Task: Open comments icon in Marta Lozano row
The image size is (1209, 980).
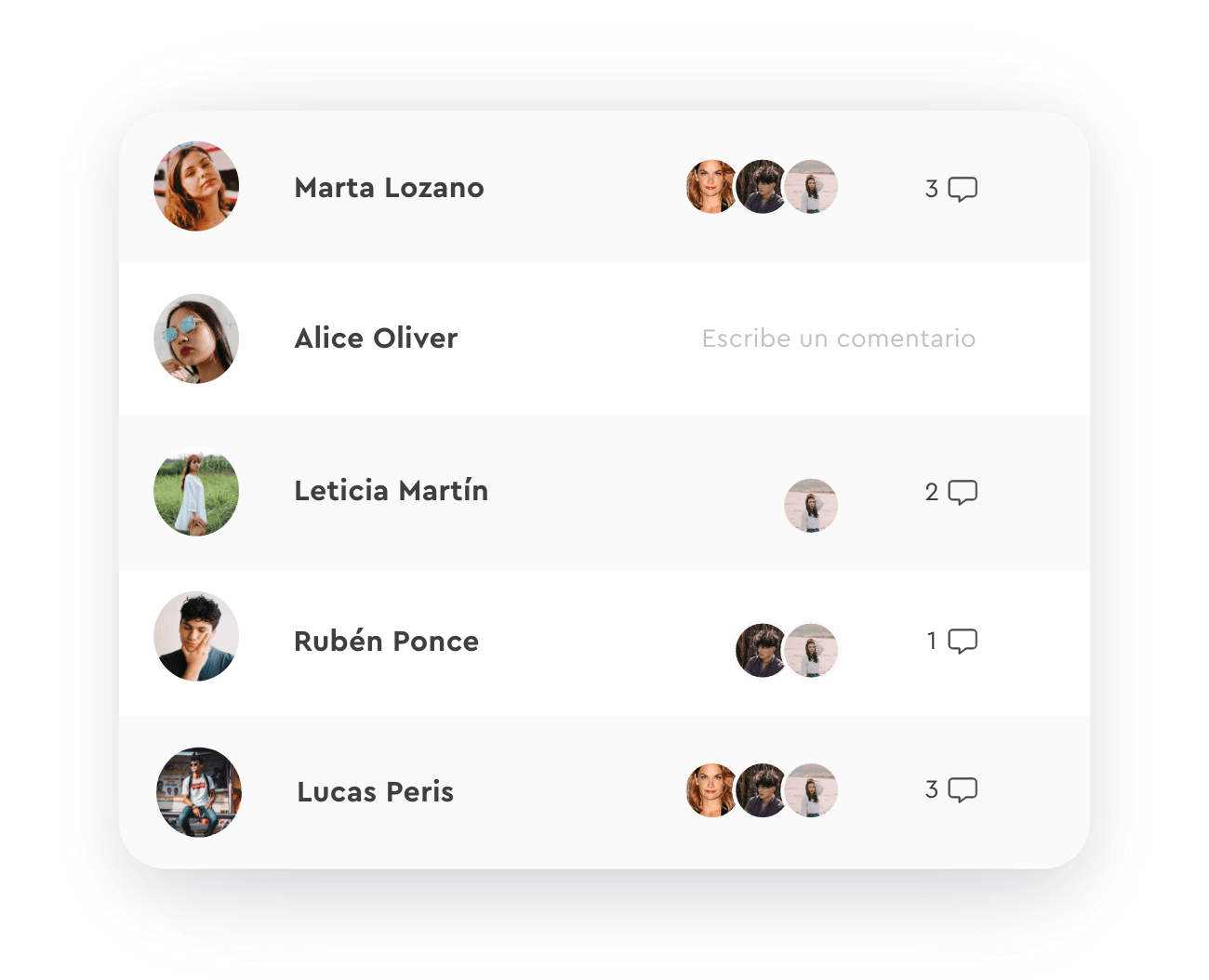Action: click(963, 190)
